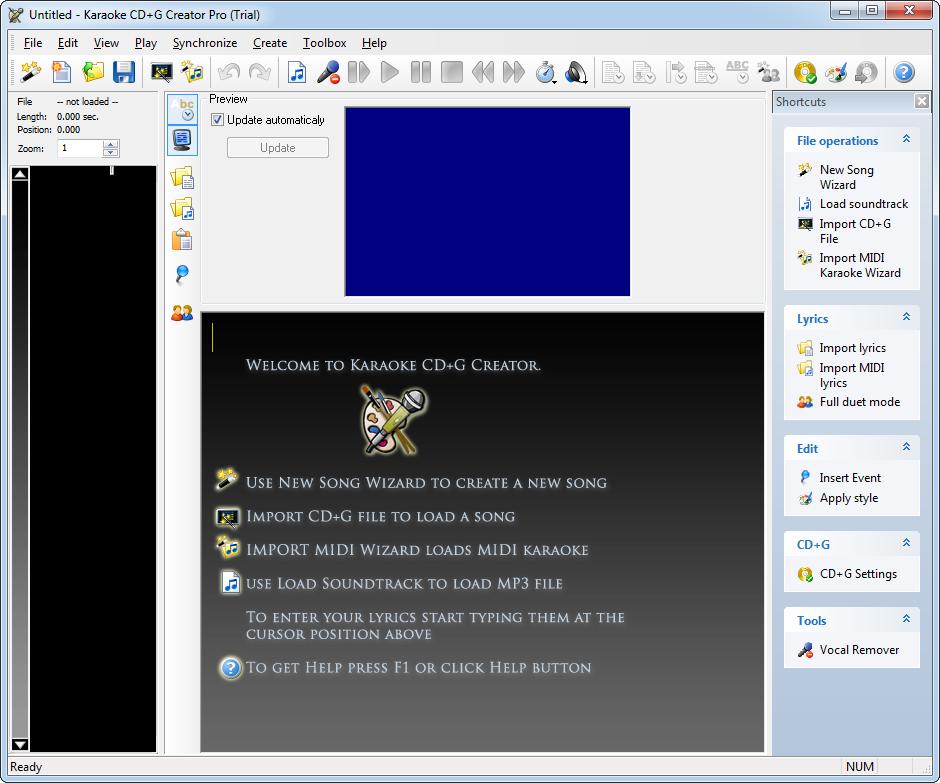Viewport: 940px width, 783px height.
Task: Click the Rewind double-arrow button
Action: pos(483,73)
